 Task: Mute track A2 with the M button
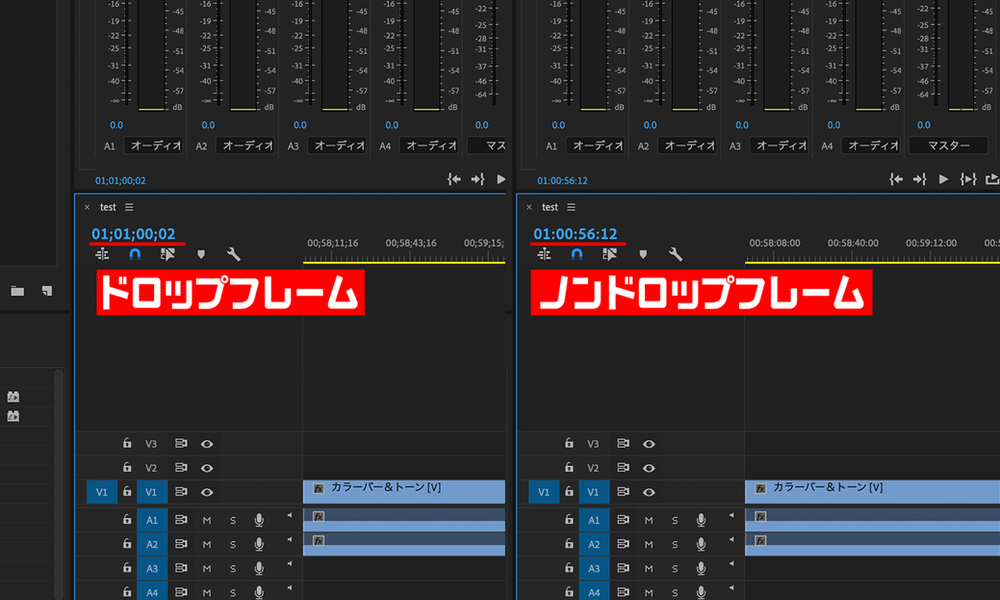click(x=206, y=544)
